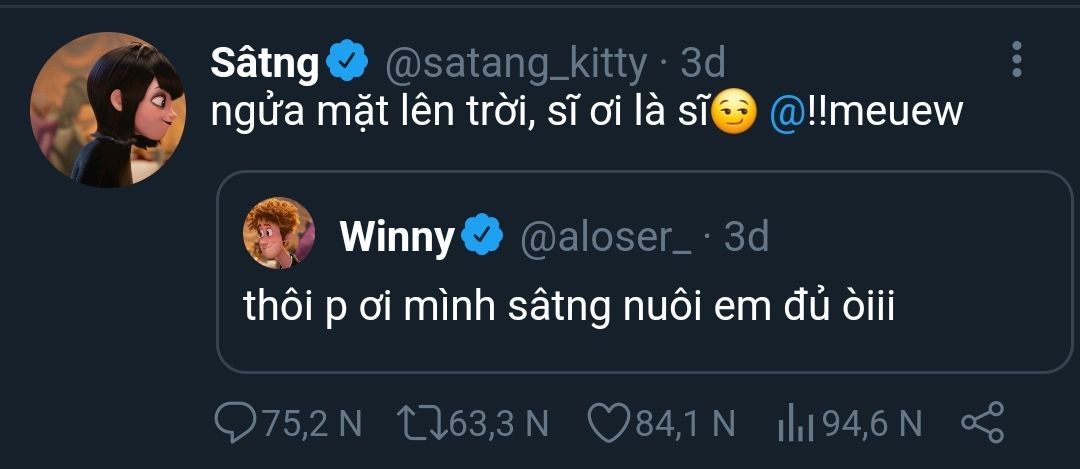Viewport: 1080px width, 469px height.
Task: Open the three-dot more options menu
Action: click(1016, 60)
